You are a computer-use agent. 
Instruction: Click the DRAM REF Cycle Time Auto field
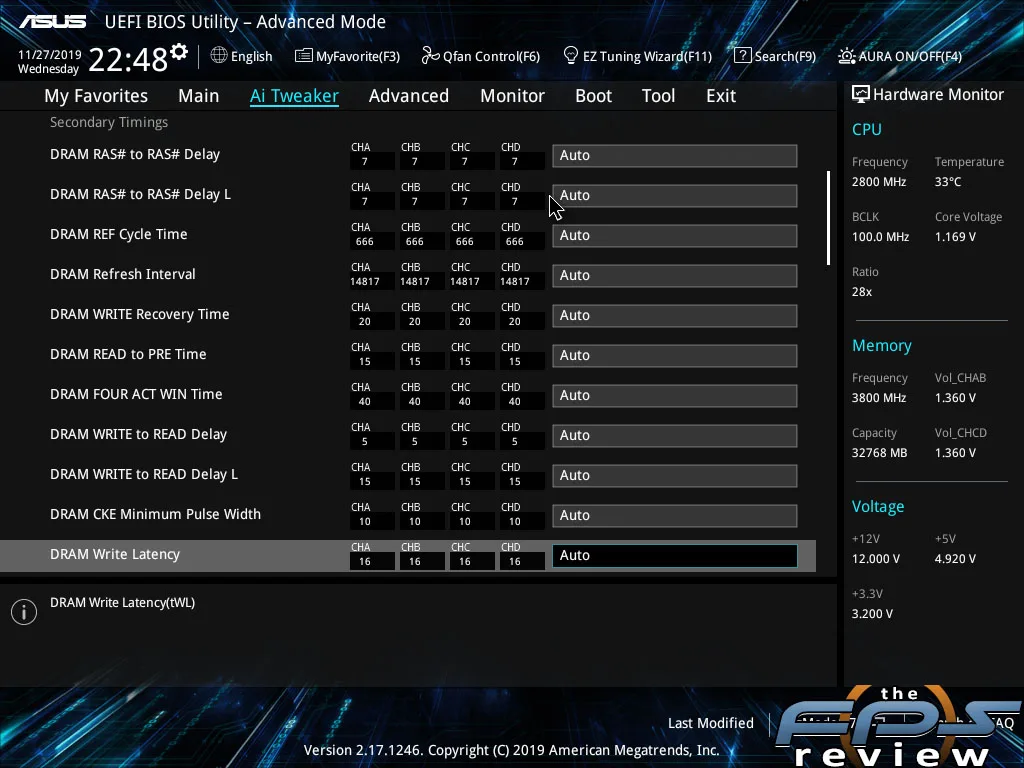[x=675, y=235]
